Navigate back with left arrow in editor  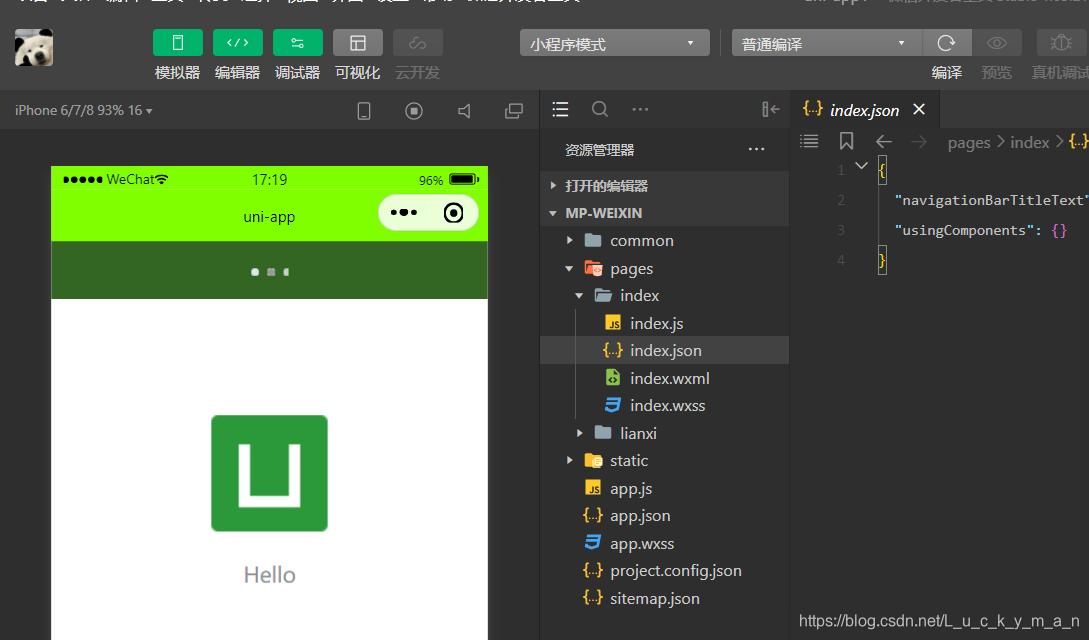(883, 142)
